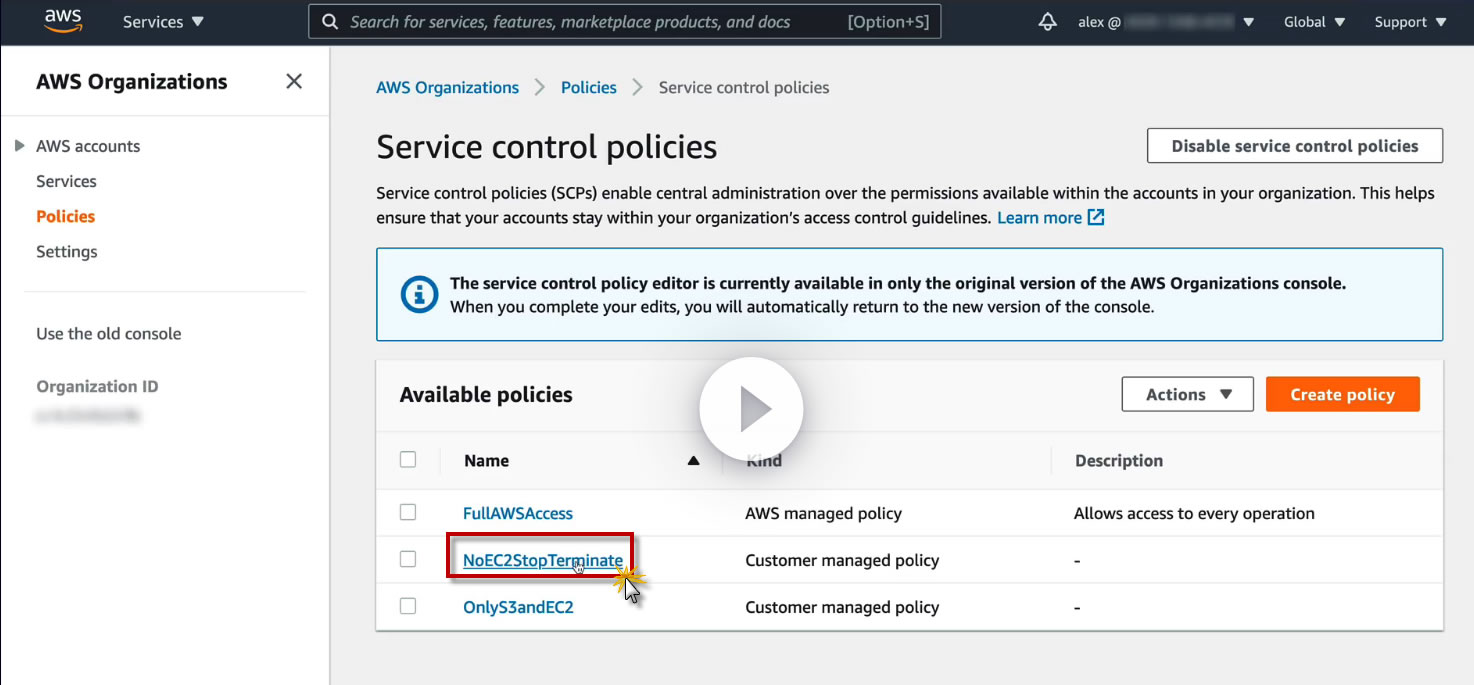Tick the checkbox for FullAWSAccess

408,513
